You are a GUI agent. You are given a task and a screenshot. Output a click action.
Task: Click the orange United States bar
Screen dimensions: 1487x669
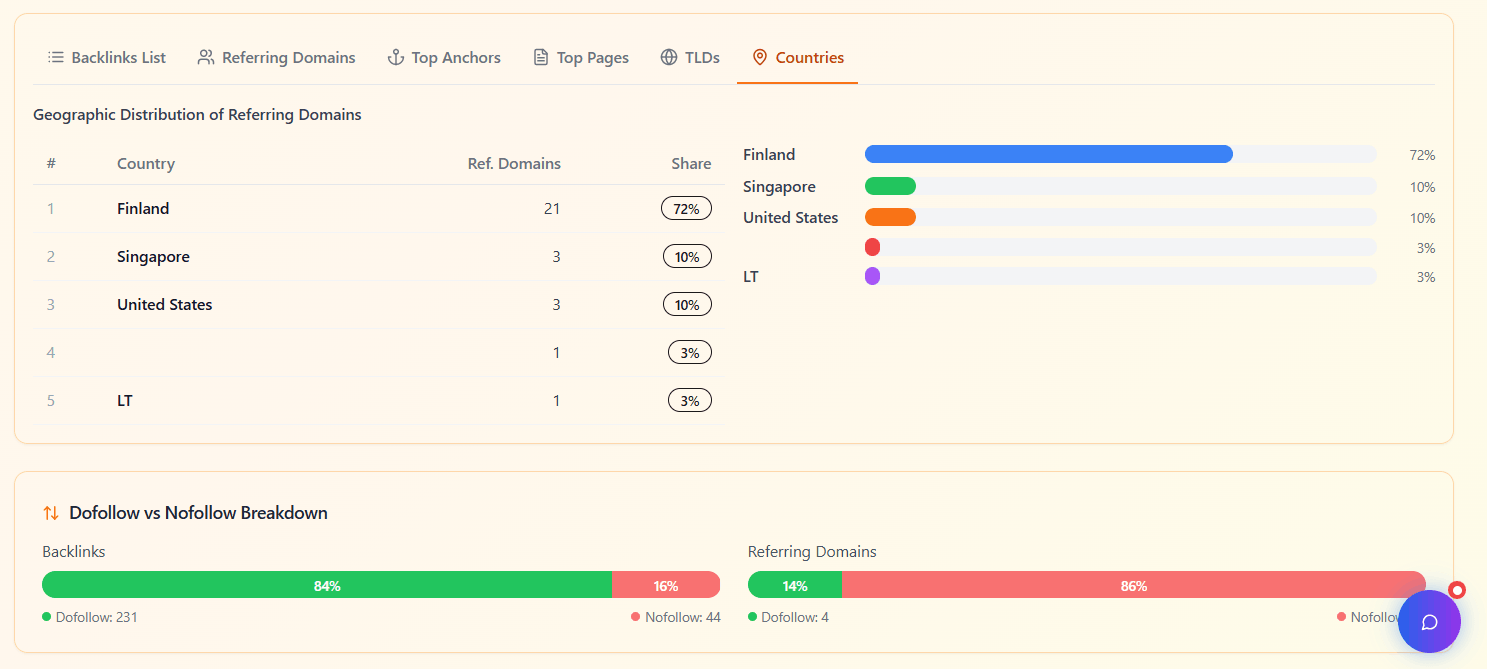tap(890, 217)
